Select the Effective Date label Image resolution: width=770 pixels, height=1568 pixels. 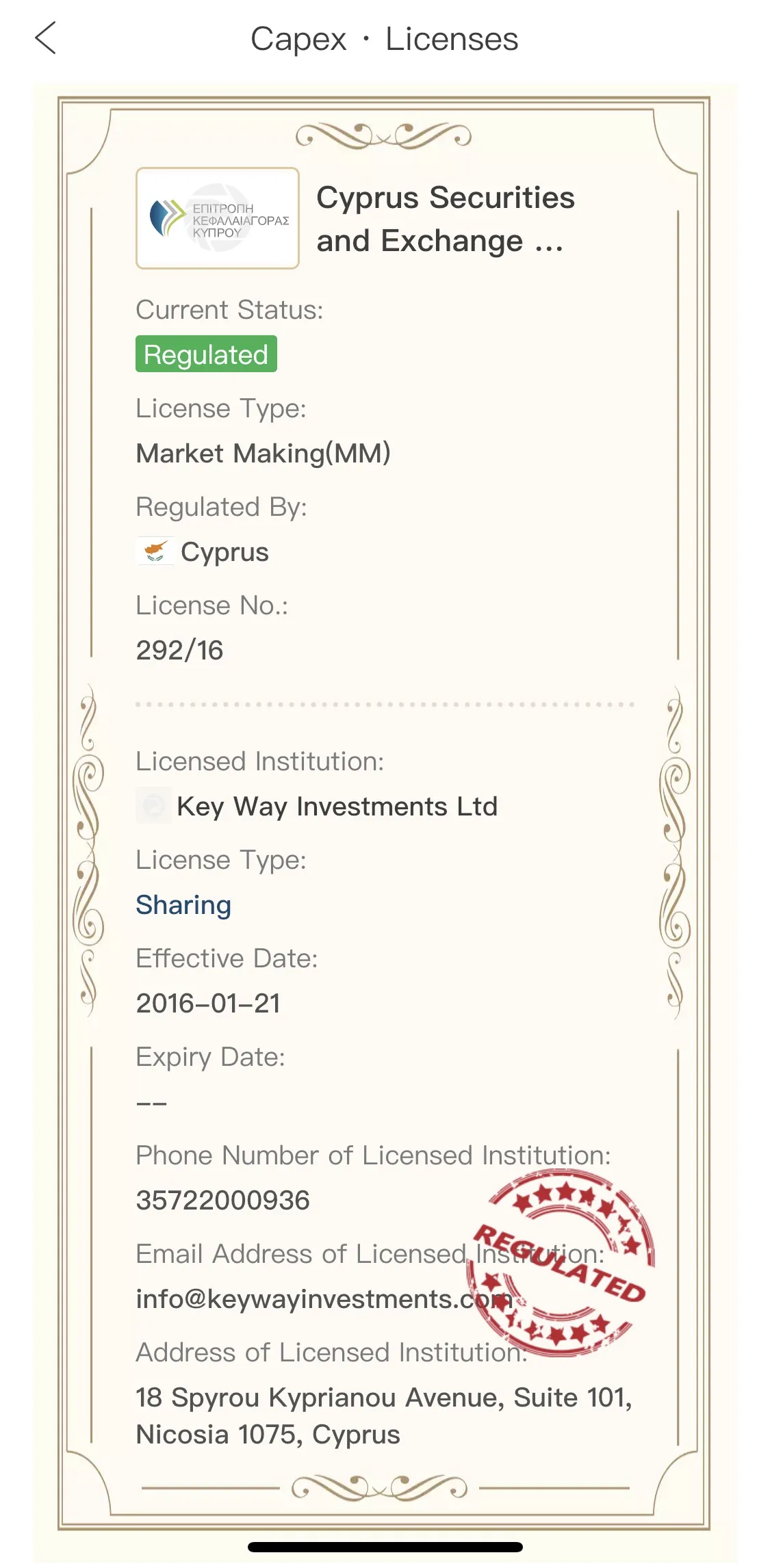click(x=227, y=958)
